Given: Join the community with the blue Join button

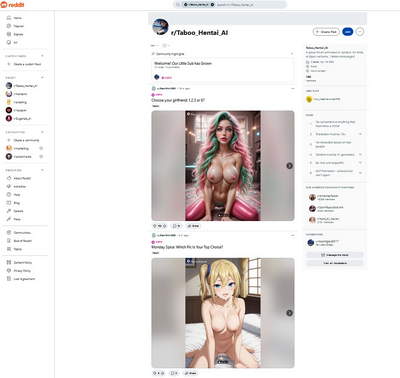Looking at the screenshot, I should tap(348, 32).
